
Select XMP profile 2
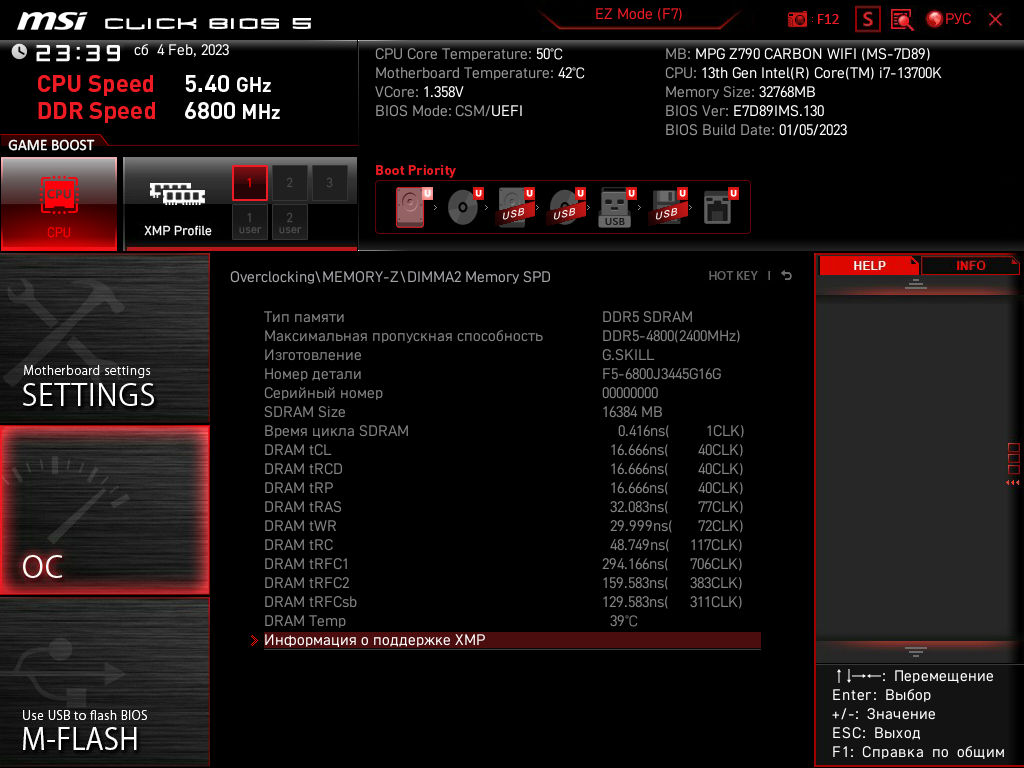289,183
